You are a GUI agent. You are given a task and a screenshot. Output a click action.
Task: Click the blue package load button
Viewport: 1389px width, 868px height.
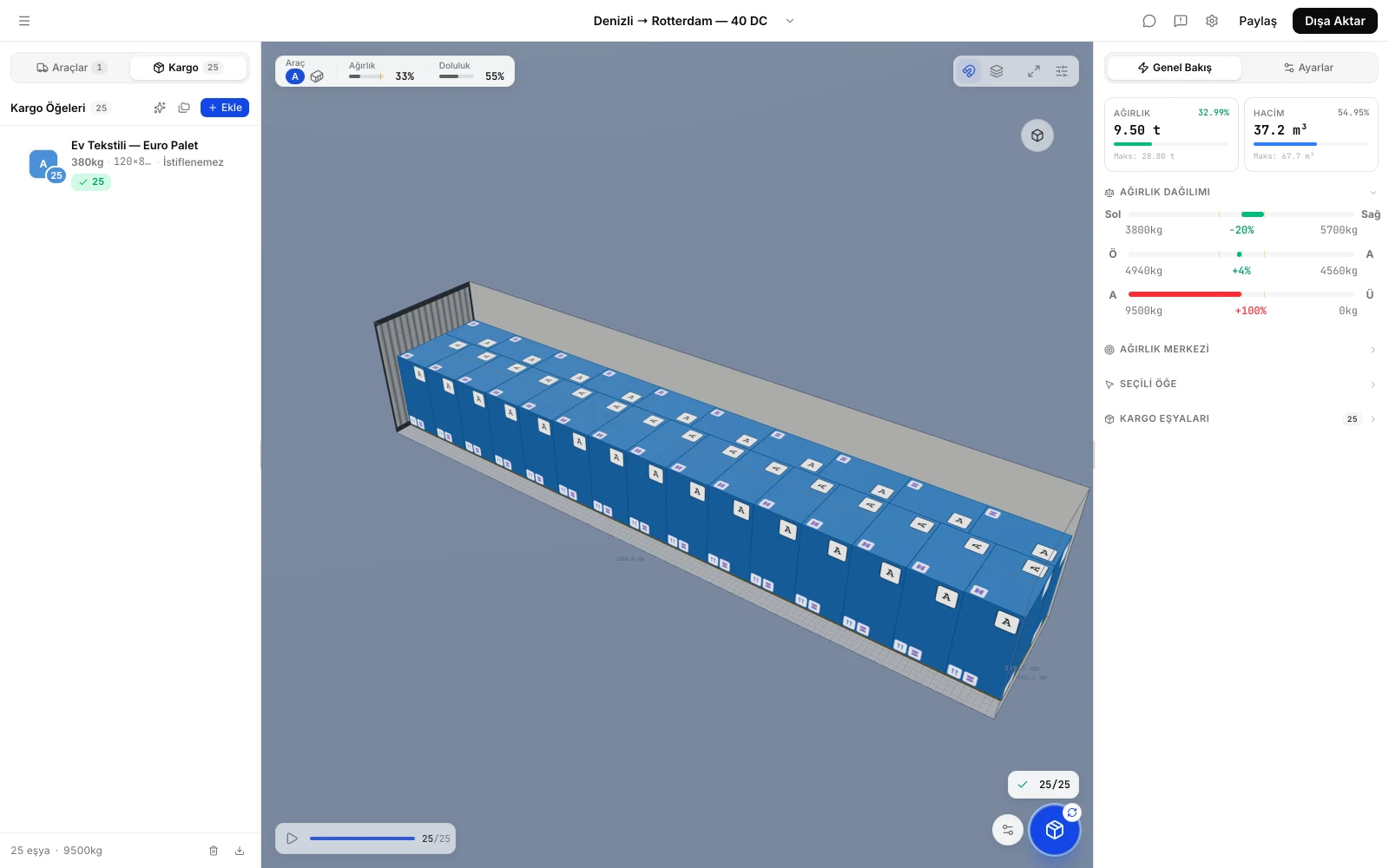1055,831
